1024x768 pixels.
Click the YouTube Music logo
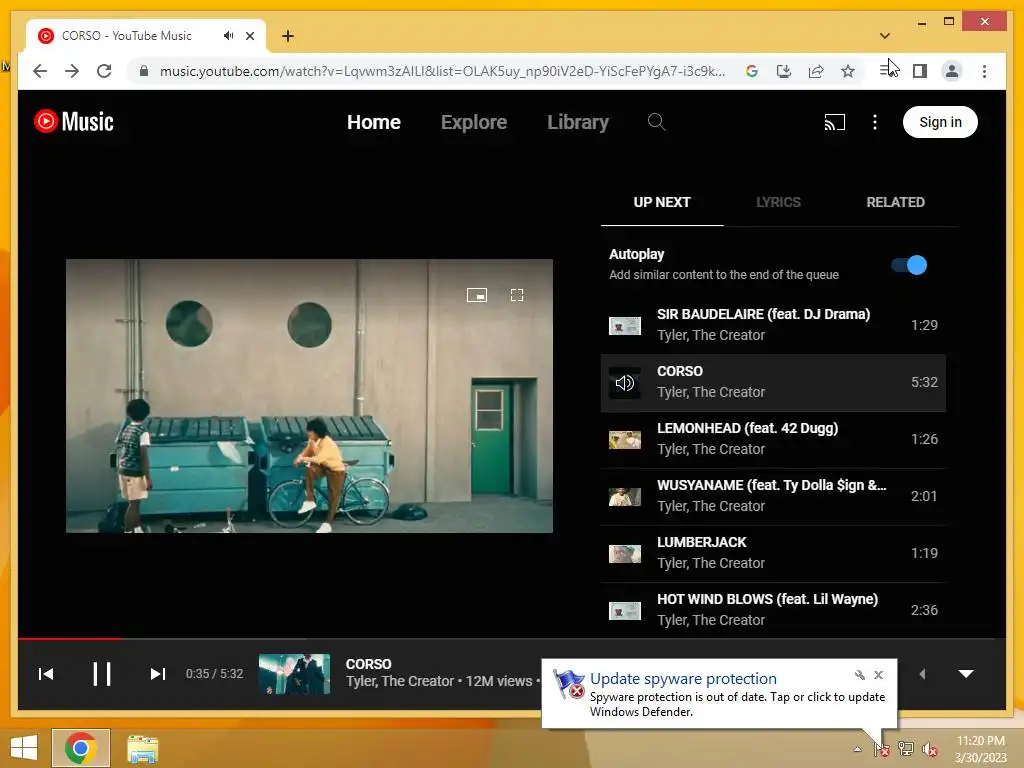pyautogui.click(x=74, y=121)
